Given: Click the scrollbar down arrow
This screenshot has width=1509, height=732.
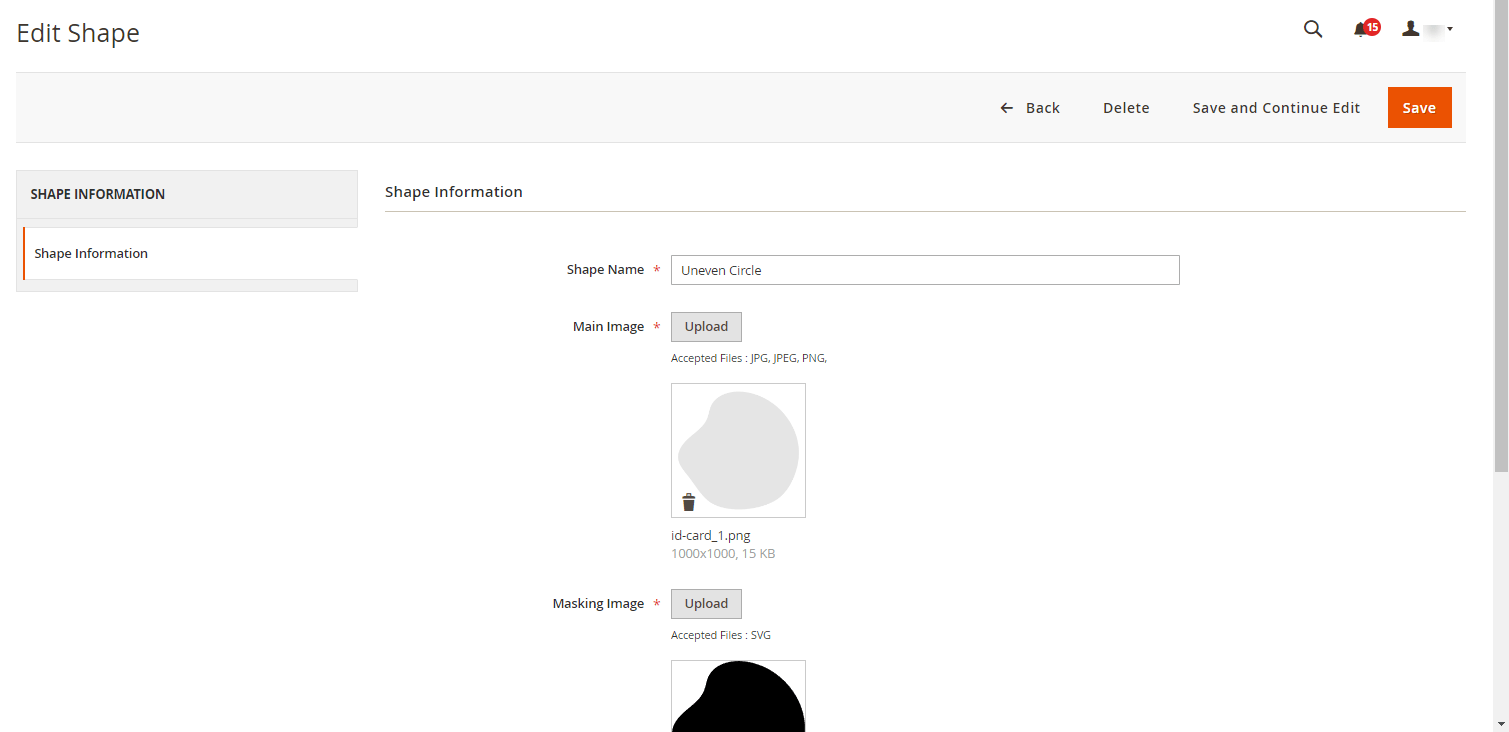Looking at the screenshot, I should (x=1501, y=723).
